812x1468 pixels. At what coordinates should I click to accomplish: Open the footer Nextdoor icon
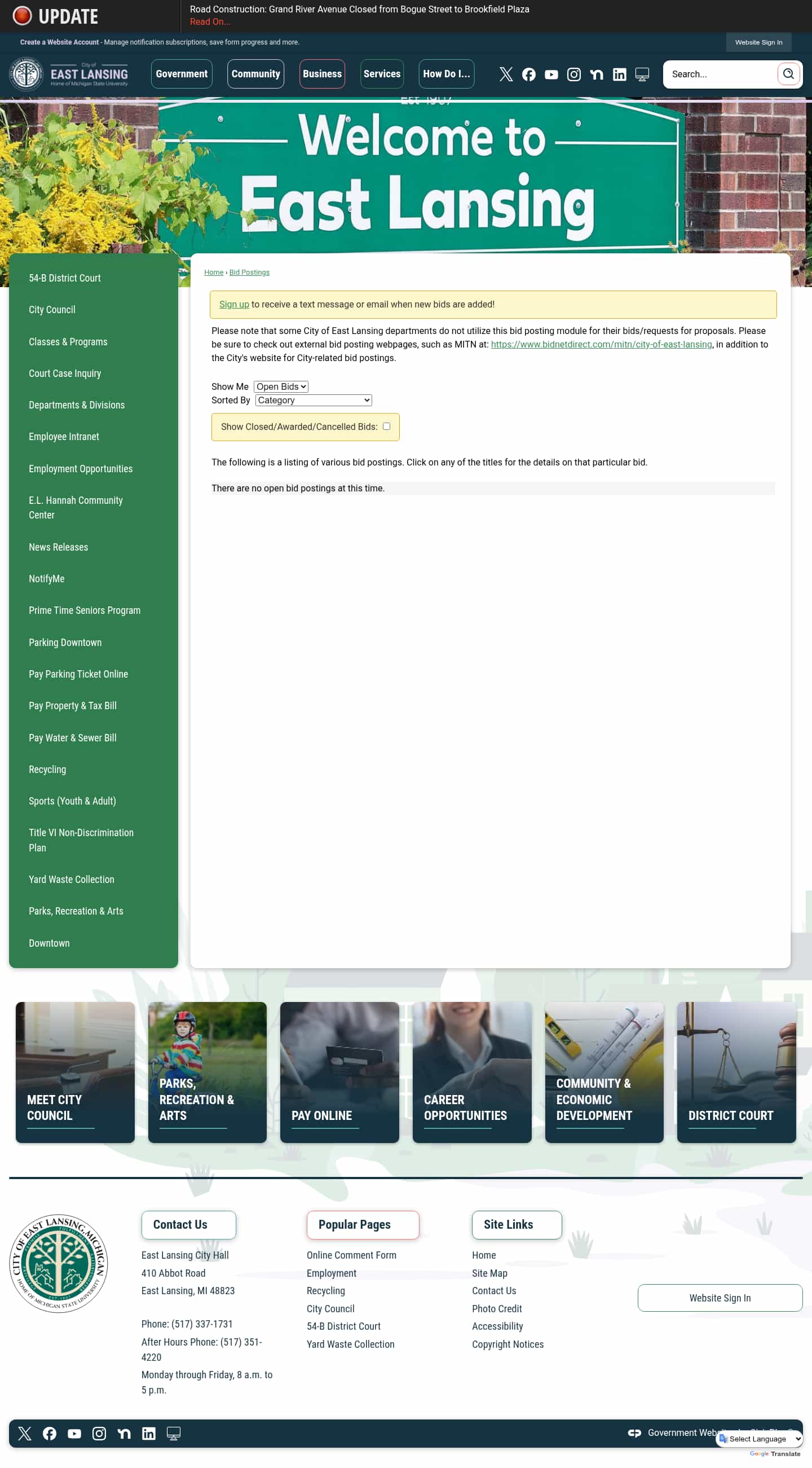click(x=124, y=1433)
